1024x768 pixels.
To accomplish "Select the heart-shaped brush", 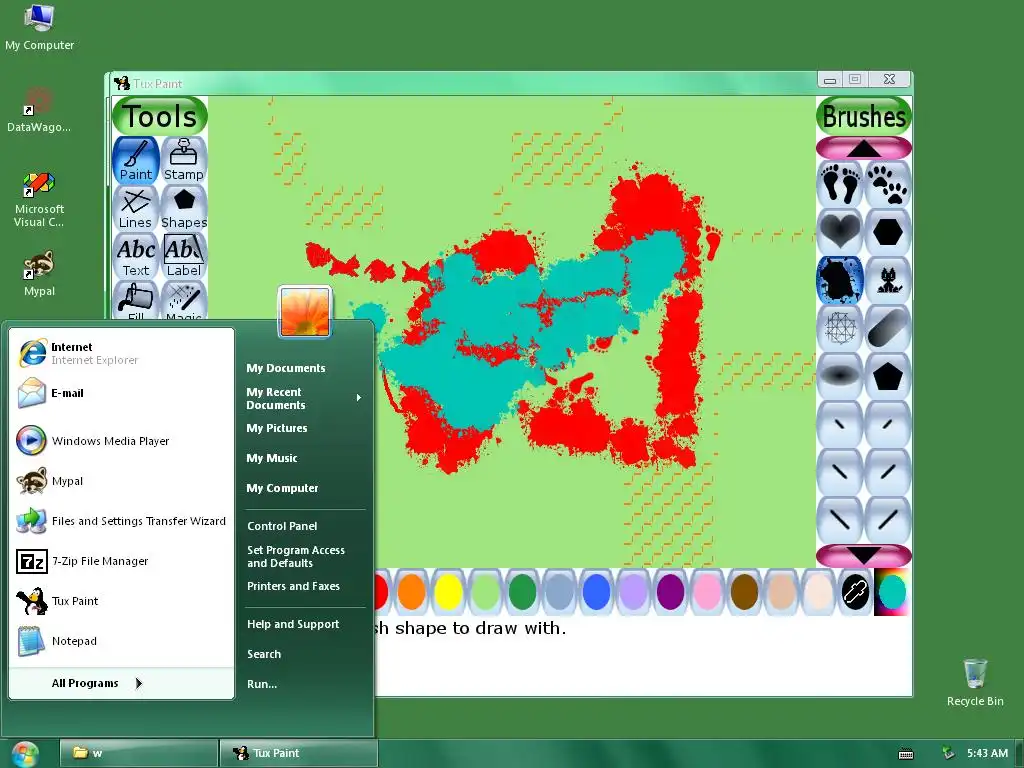I will coord(840,231).
